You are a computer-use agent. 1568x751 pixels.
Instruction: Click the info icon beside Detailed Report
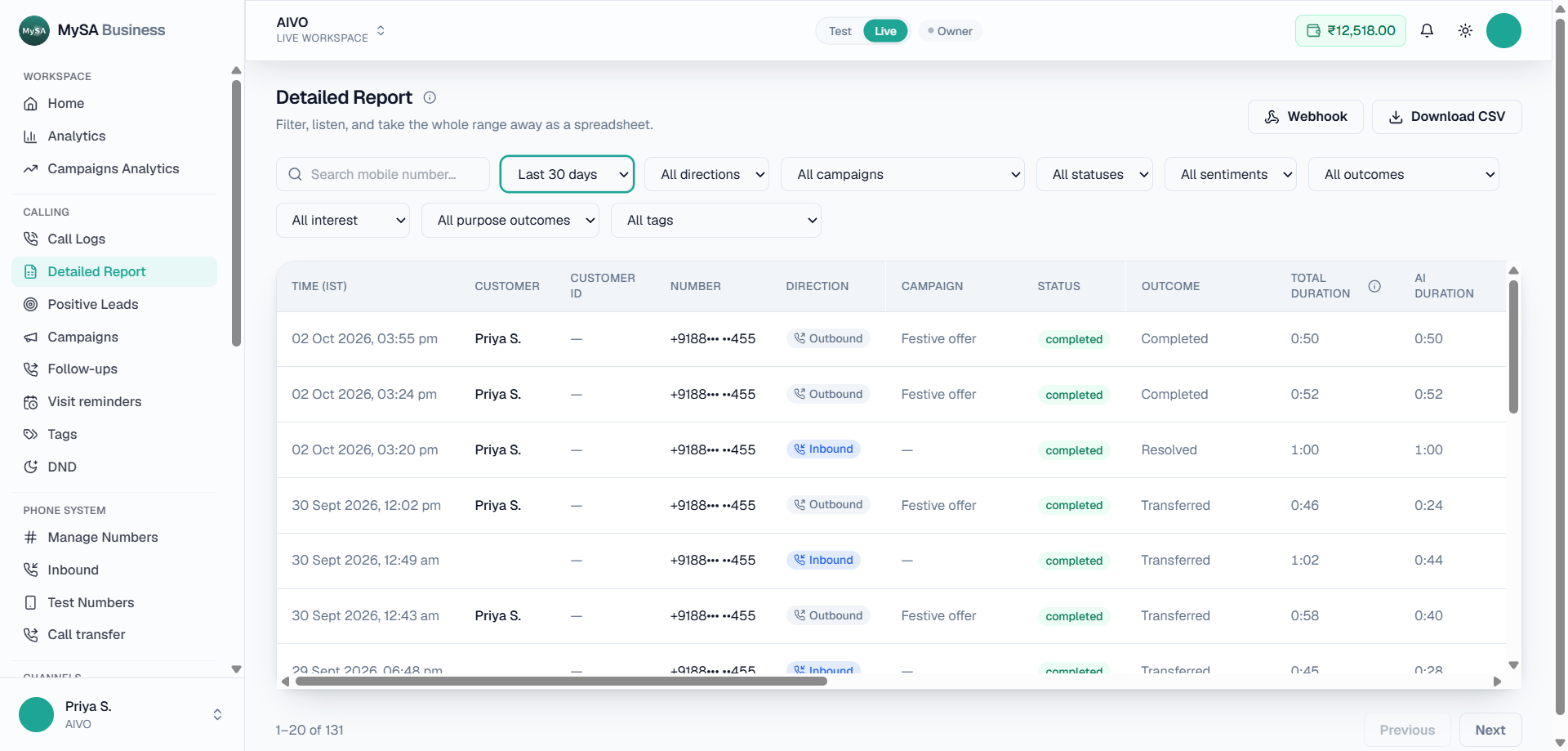(x=430, y=98)
